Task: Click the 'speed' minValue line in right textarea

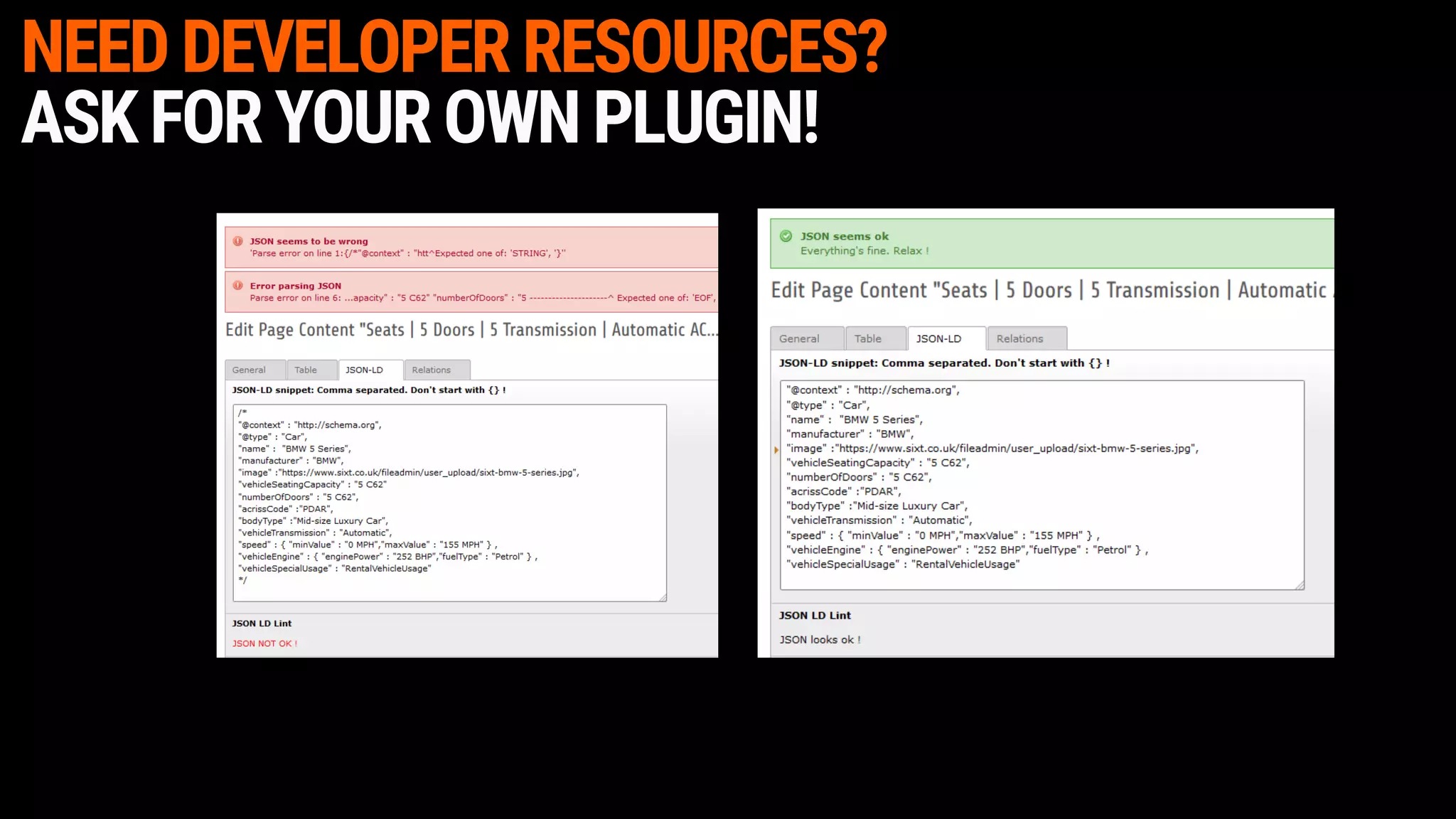Action: coord(943,536)
